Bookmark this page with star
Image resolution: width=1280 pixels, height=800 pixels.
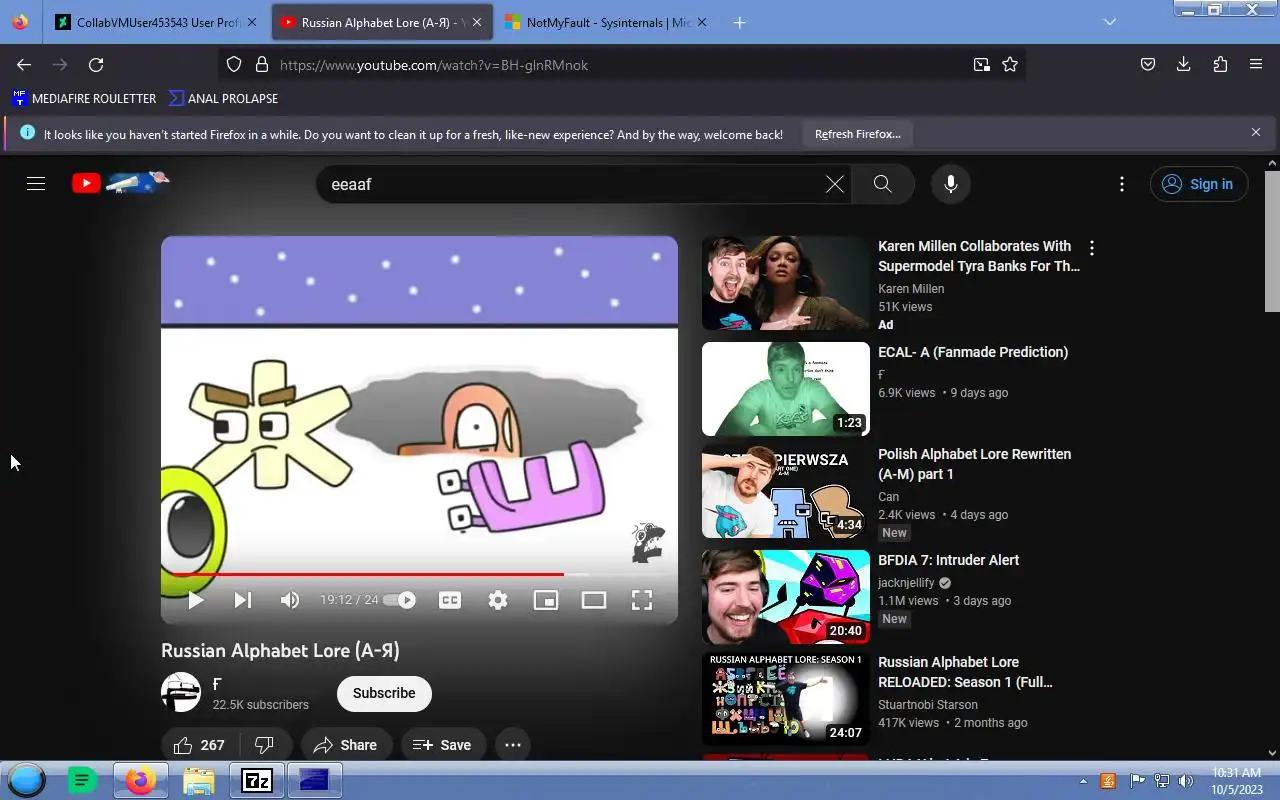pyautogui.click(x=1010, y=65)
